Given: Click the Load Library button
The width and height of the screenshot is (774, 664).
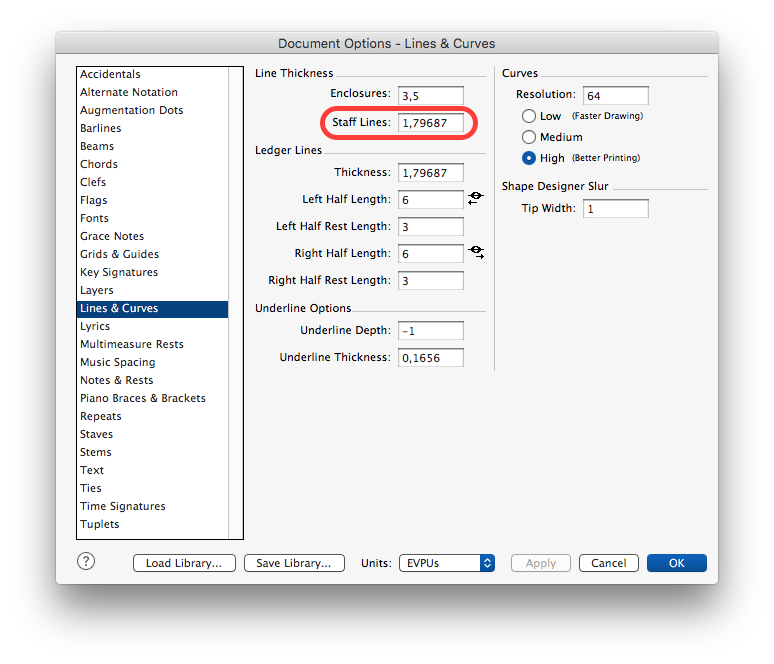Looking at the screenshot, I should point(184,563).
